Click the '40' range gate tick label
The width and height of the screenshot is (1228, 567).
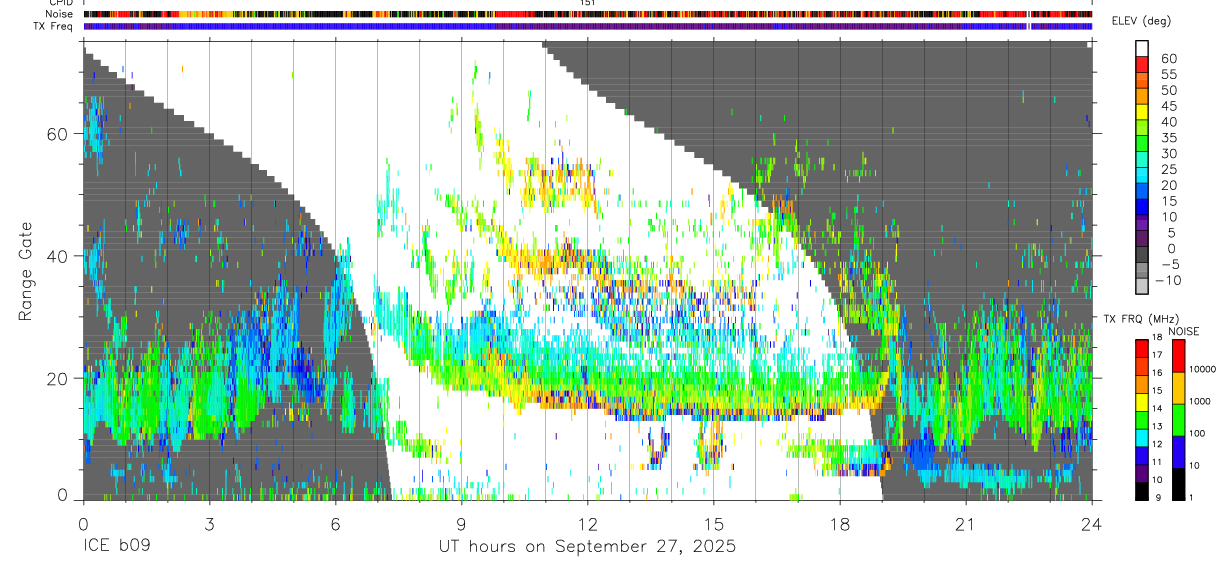point(57,256)
